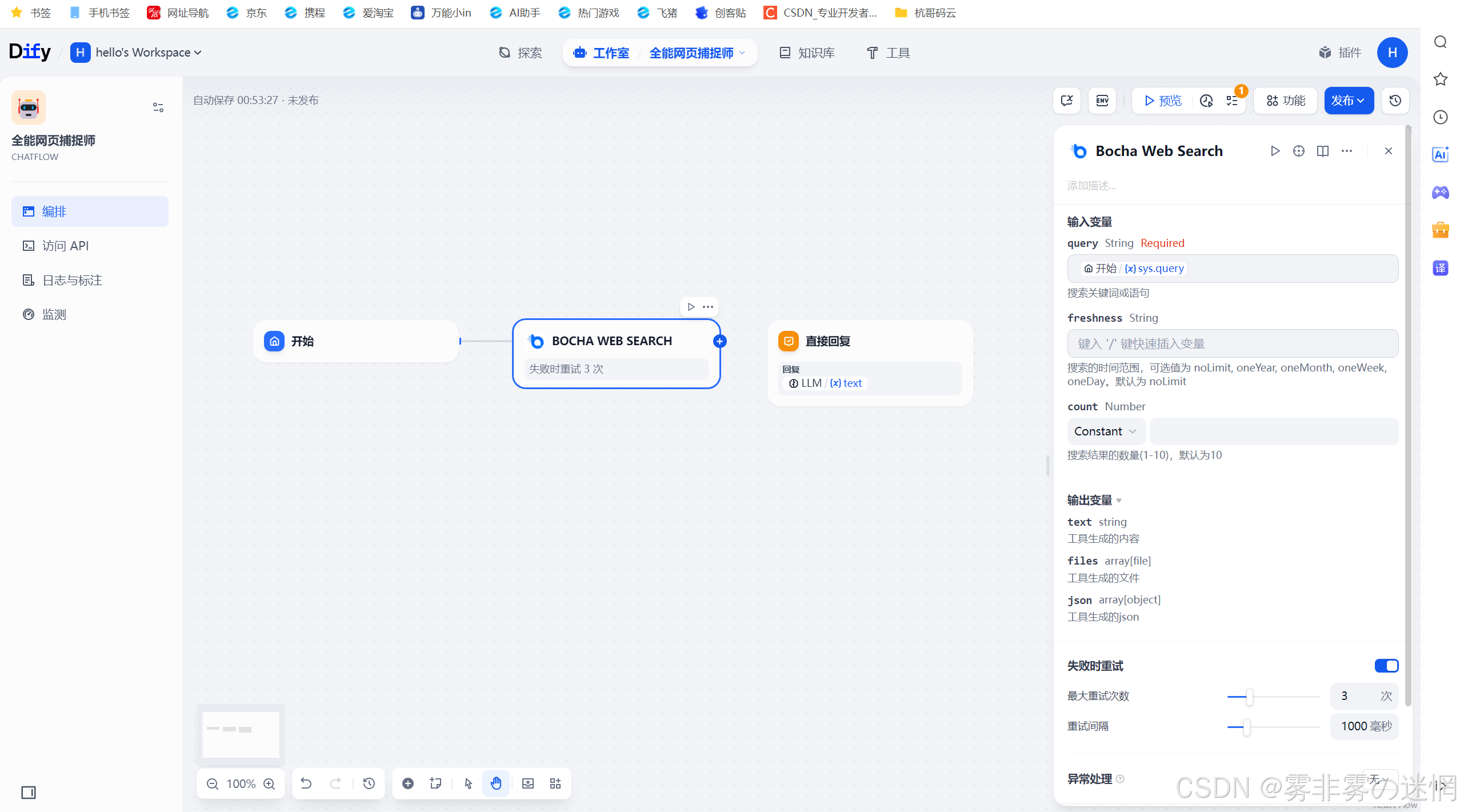This screenshot has height=812, width=1460.
Task: Click the Dify logo
Action: (30, 51)
